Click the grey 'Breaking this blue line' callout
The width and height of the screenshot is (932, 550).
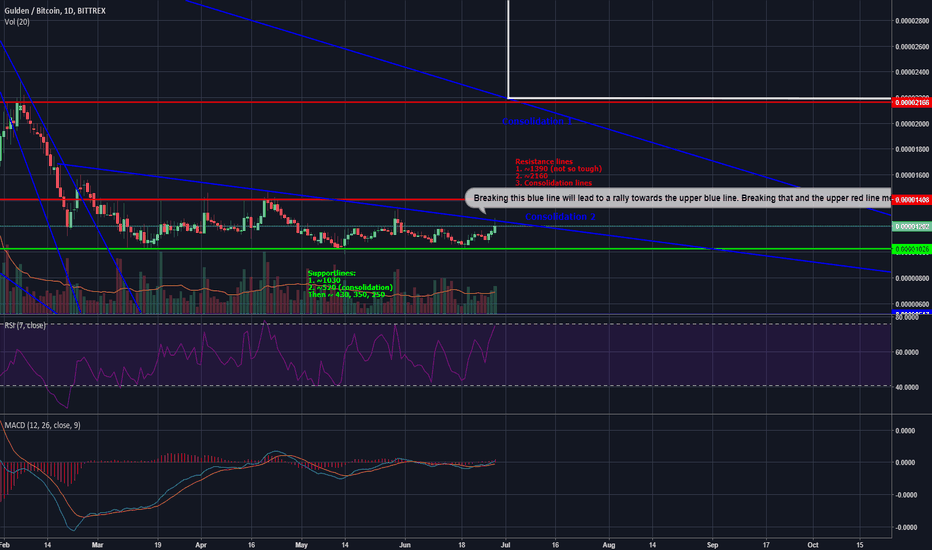click(678, 198)
